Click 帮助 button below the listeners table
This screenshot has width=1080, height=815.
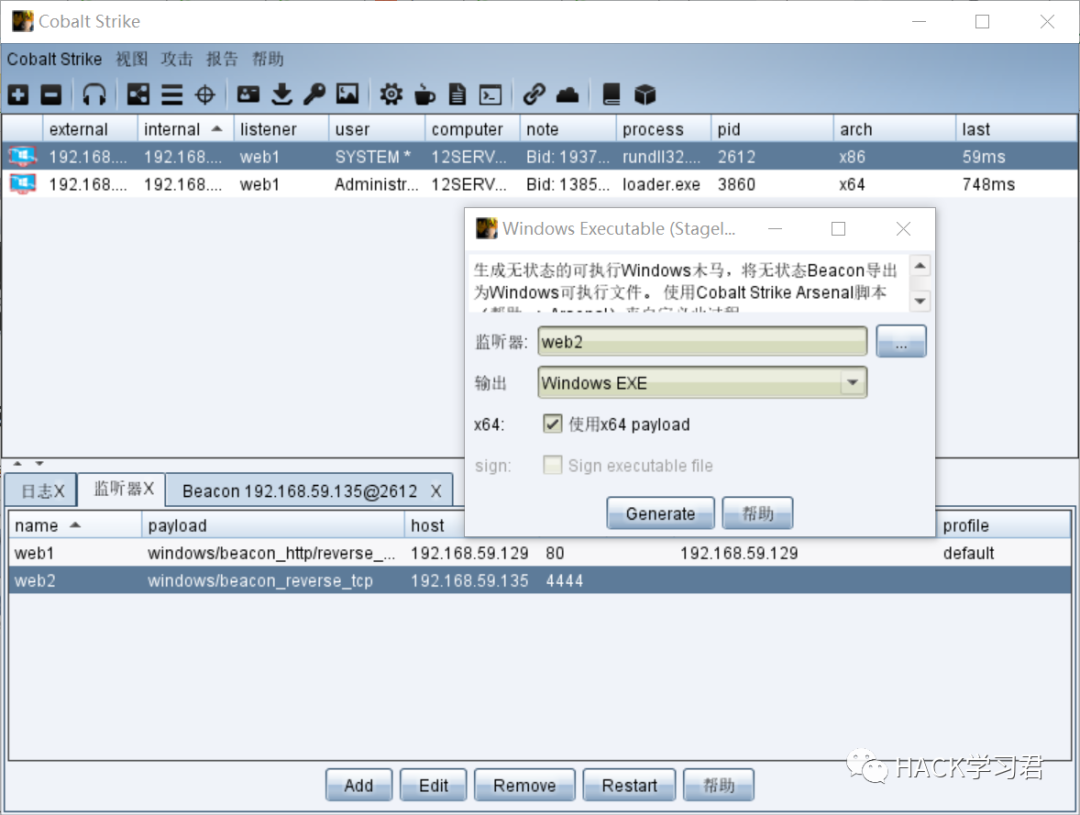(718, 785)
